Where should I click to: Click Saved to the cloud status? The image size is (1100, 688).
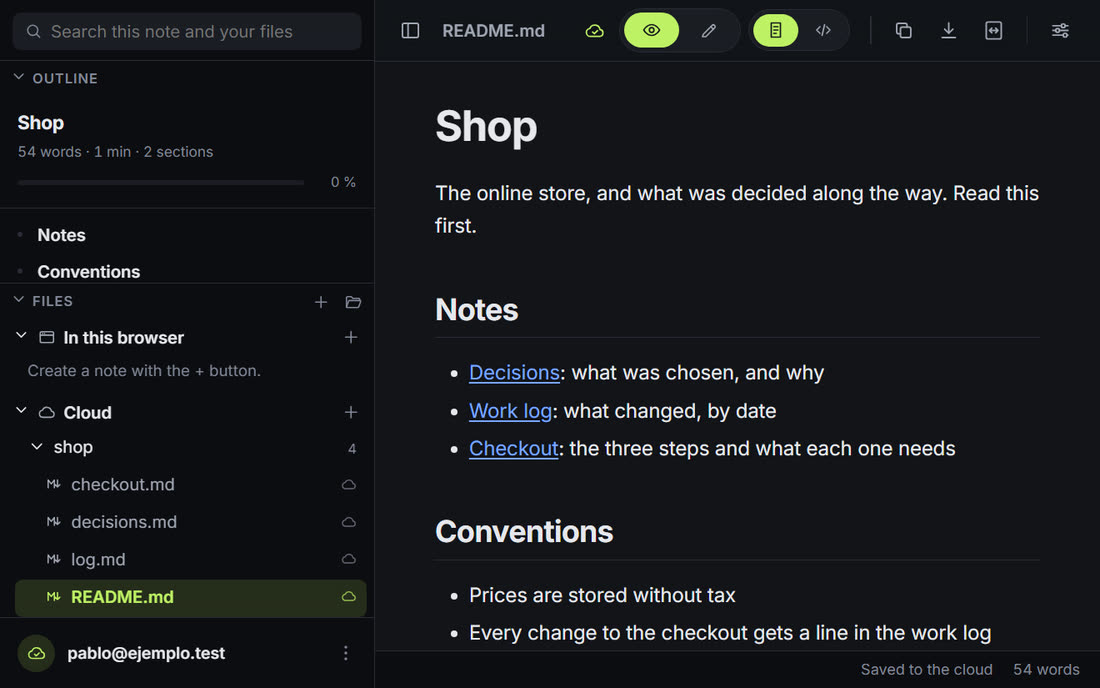coord(926,670)
